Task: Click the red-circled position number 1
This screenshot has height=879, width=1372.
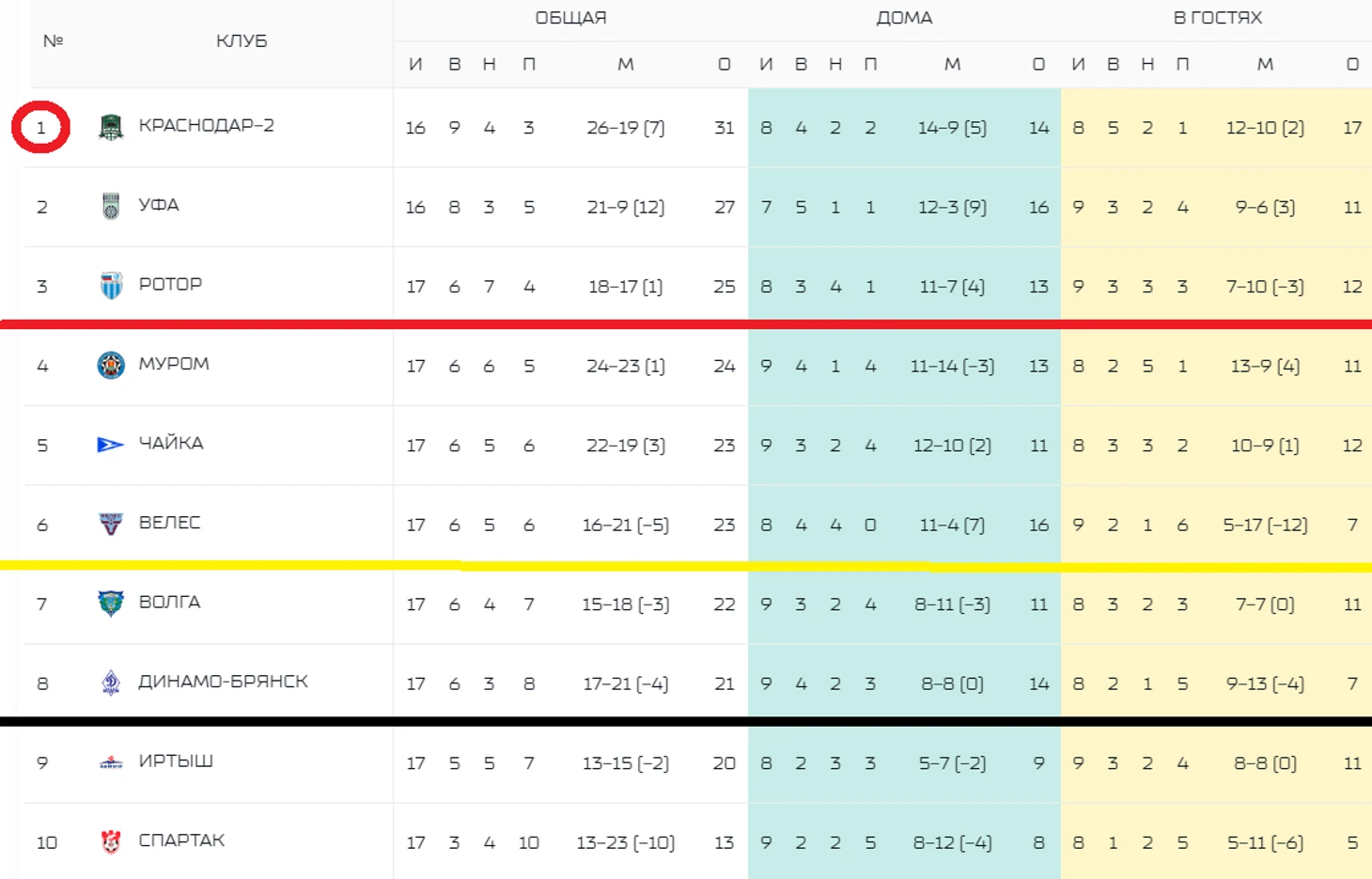Action: click(40, 127)
